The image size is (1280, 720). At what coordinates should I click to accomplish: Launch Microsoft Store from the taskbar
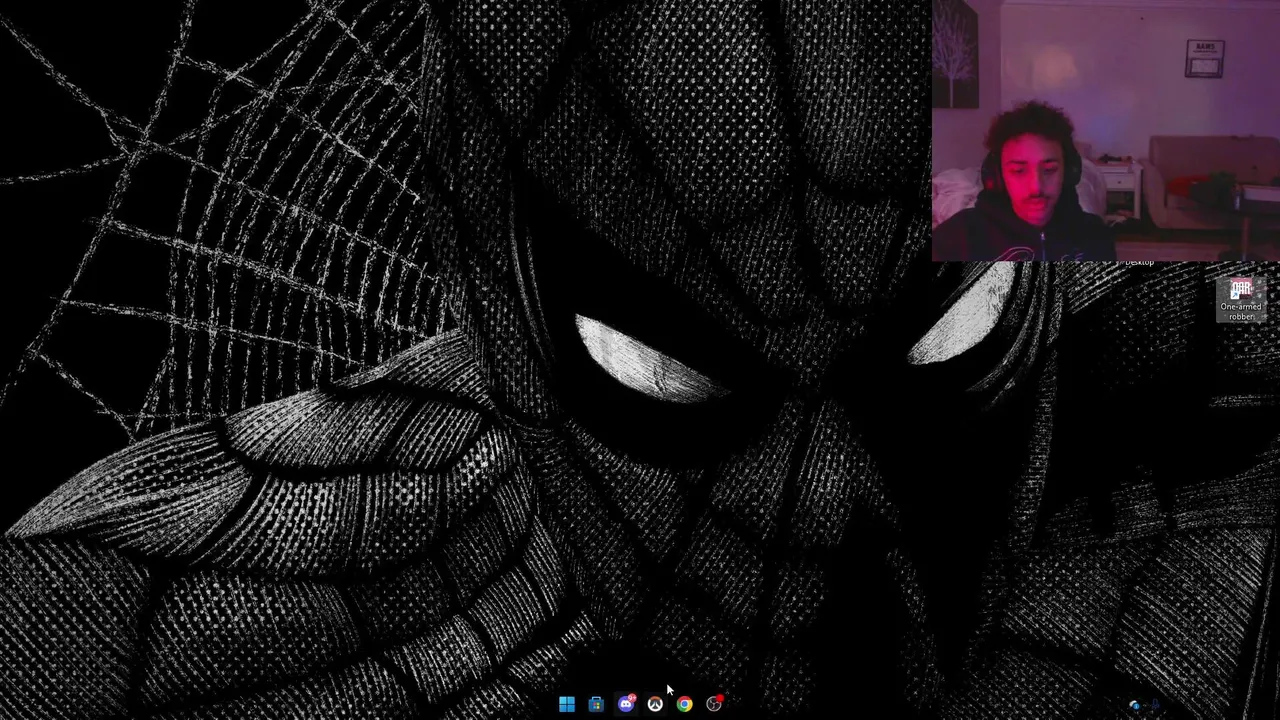coord(596,705)
